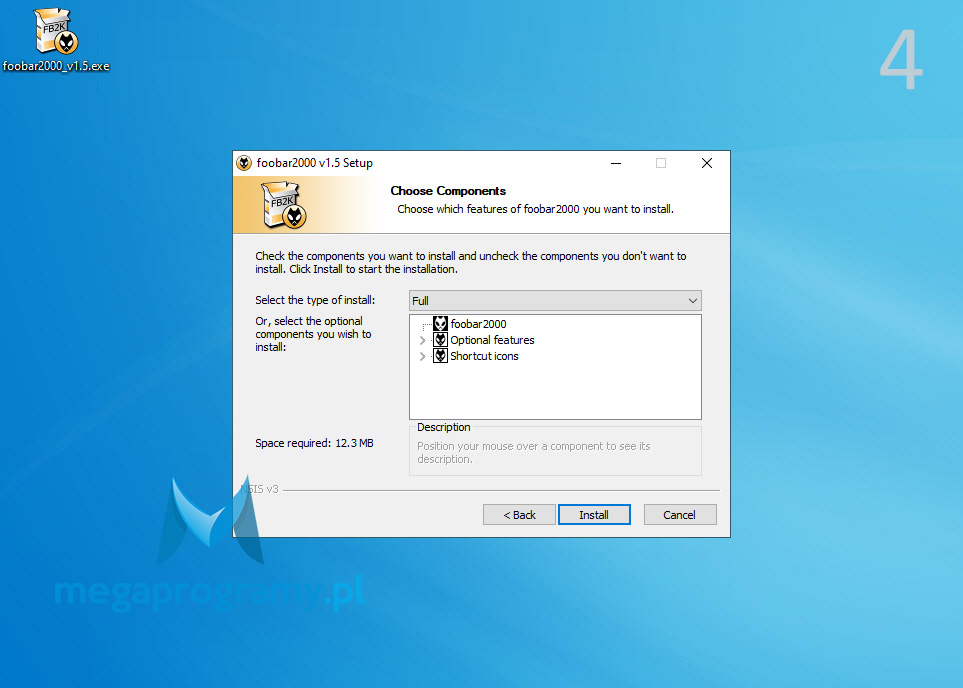Click the foobar2000 icon in the Setup title bar
The height and width of the screenshot is (688, 963).
(244, 163)
